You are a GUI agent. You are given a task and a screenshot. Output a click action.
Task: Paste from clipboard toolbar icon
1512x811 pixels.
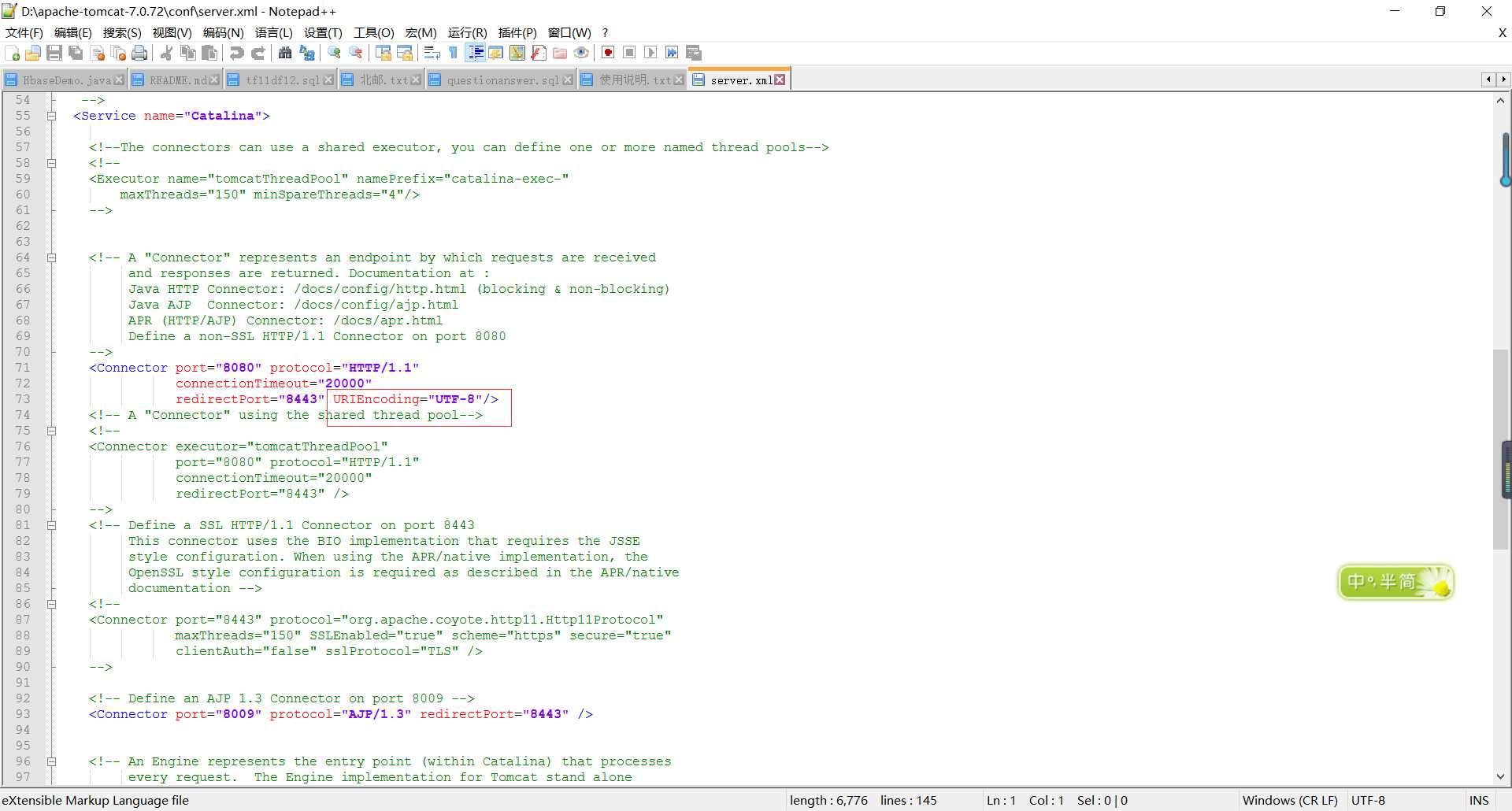(209, 53)
